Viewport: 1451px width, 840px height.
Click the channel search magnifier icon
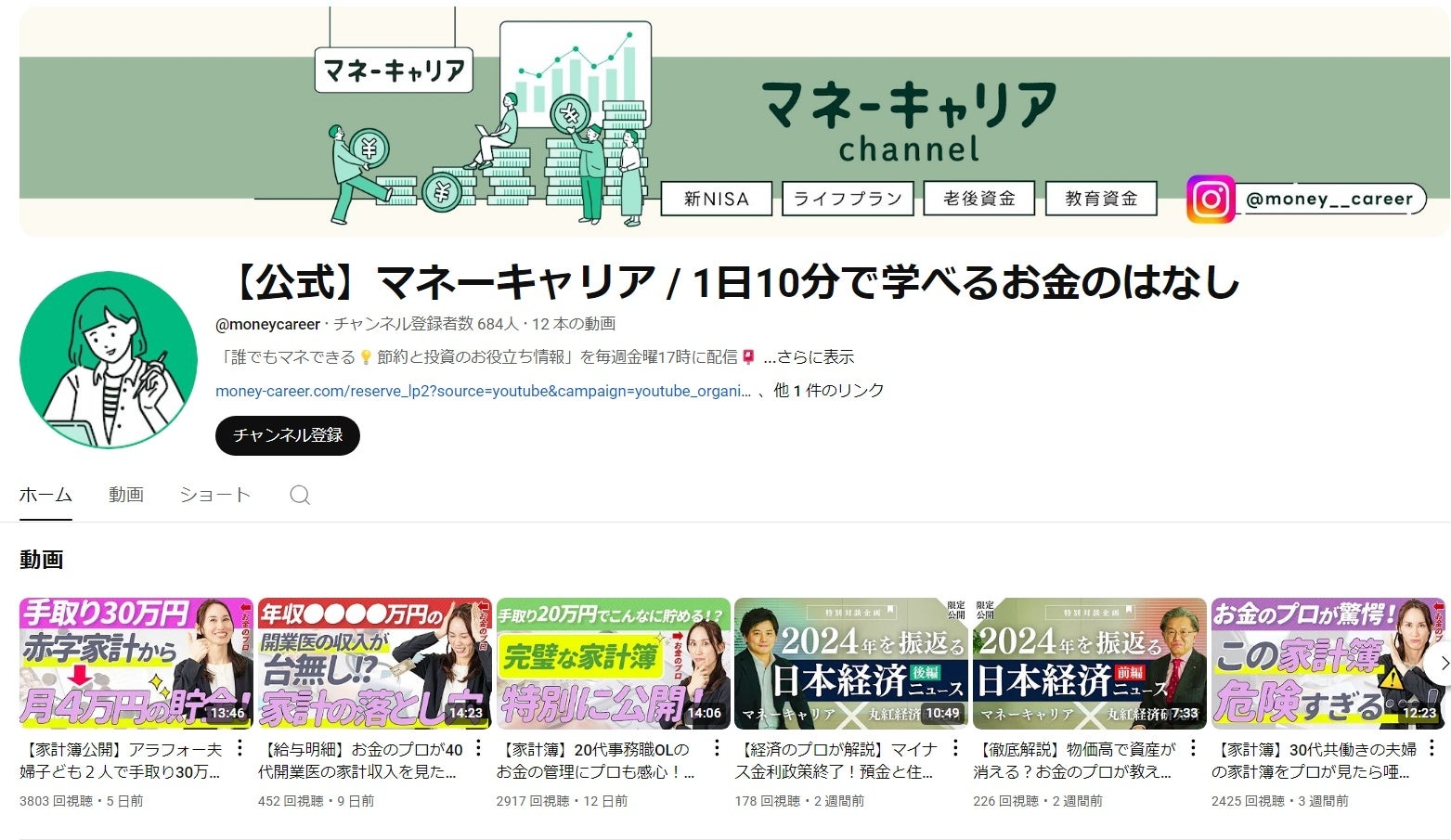pyautogui.click(x=300, y=495)
